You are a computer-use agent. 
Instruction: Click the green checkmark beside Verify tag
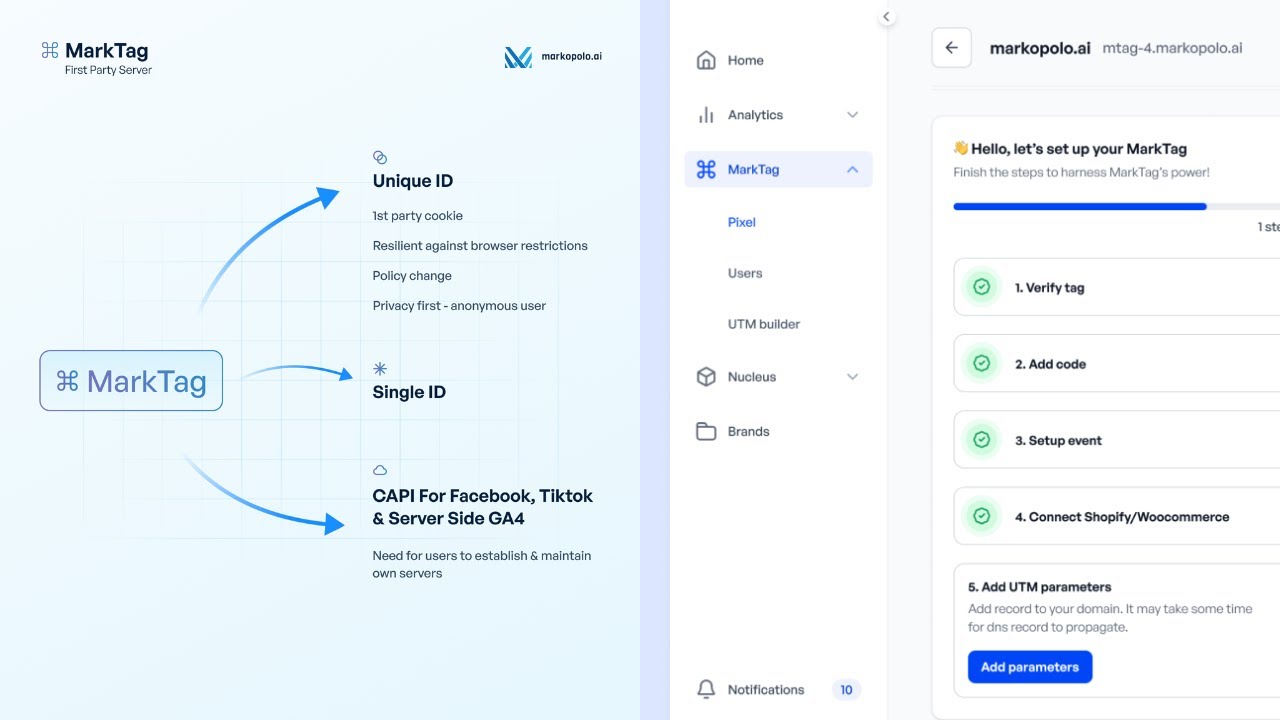pos(981,287)
